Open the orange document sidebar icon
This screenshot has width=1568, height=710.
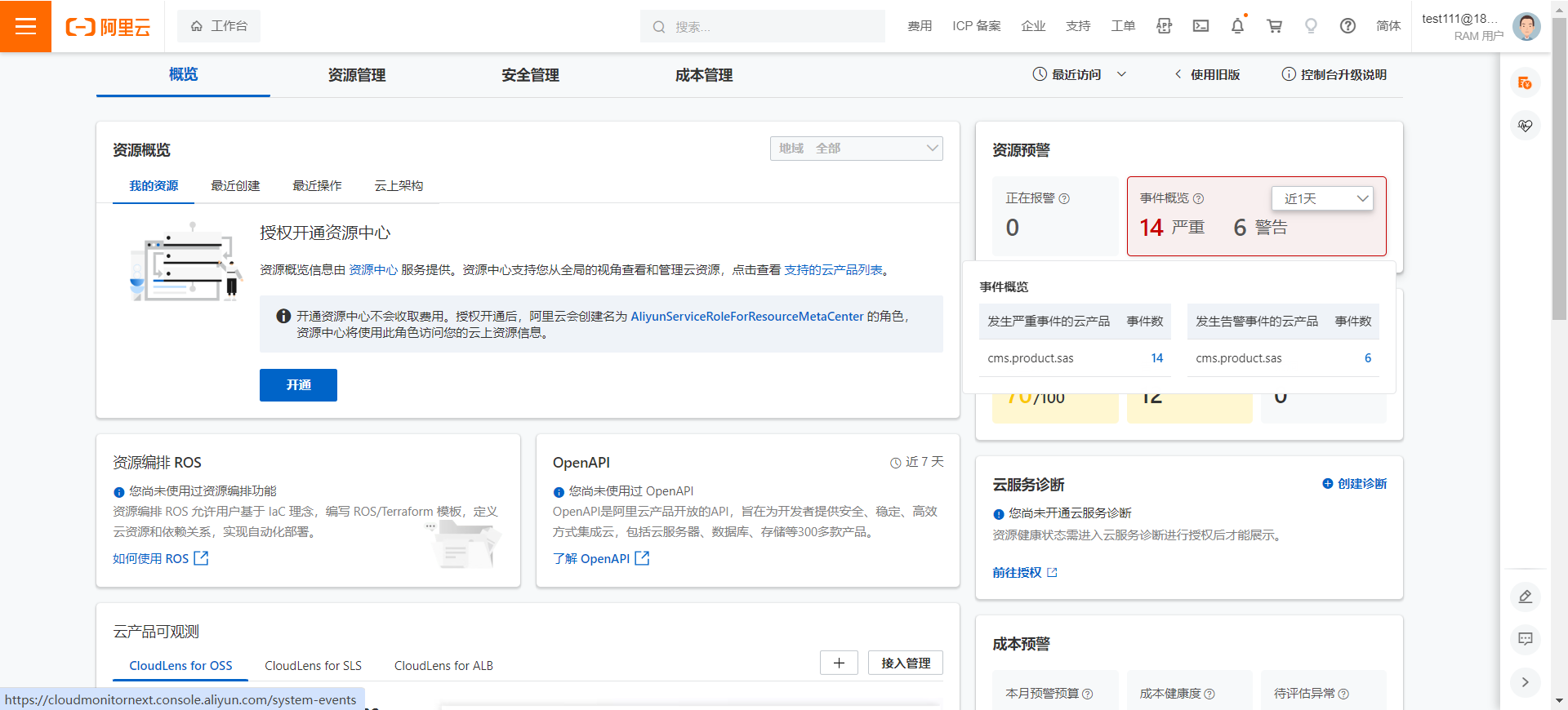click(x=1525, y=83)
